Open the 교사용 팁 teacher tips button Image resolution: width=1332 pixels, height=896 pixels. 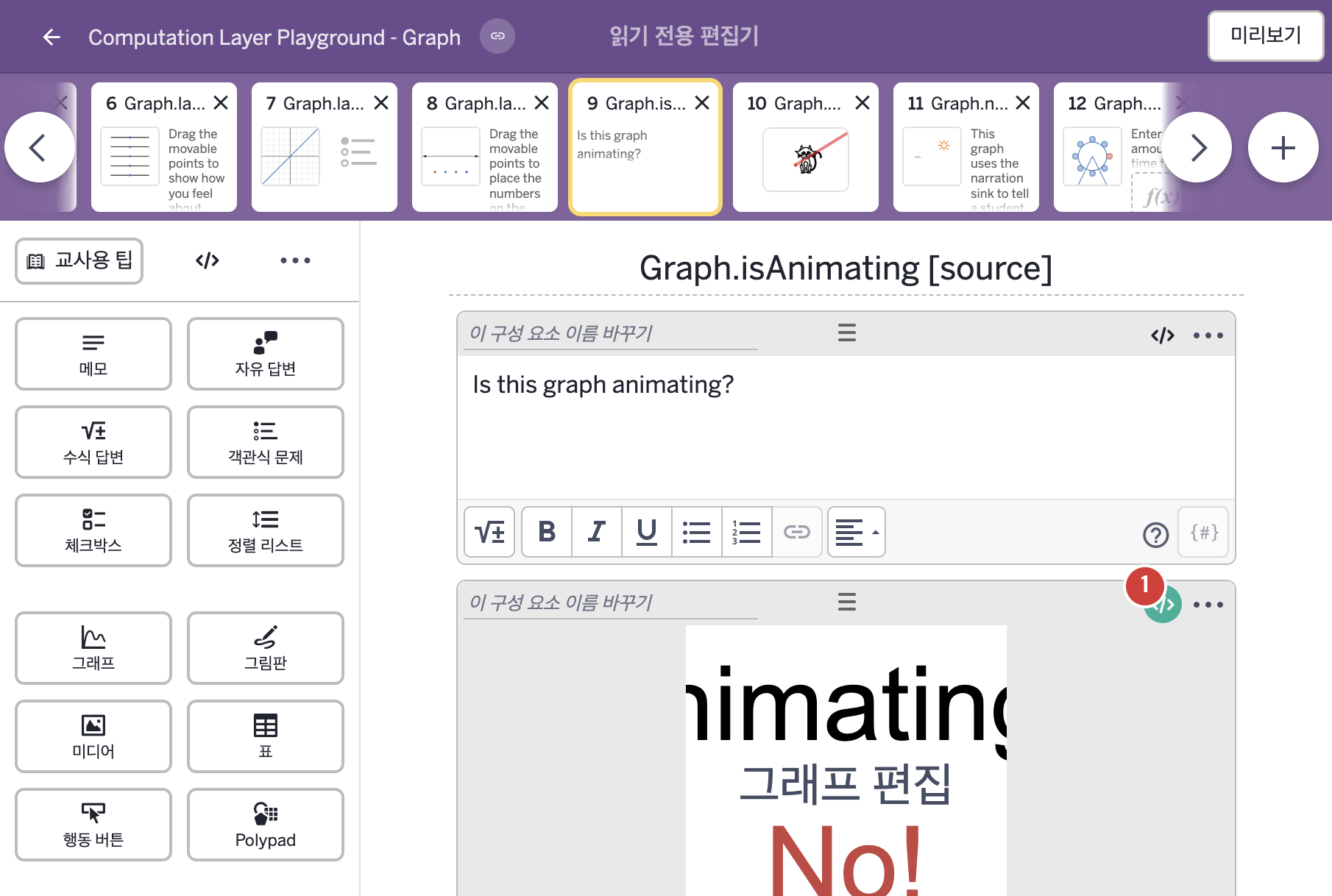pyautogui.click(x=79, y=260)
